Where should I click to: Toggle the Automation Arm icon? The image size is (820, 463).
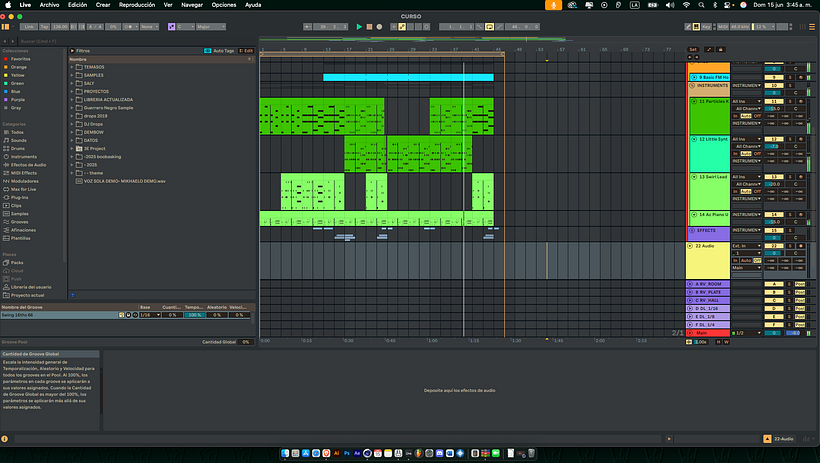[402, 27]
